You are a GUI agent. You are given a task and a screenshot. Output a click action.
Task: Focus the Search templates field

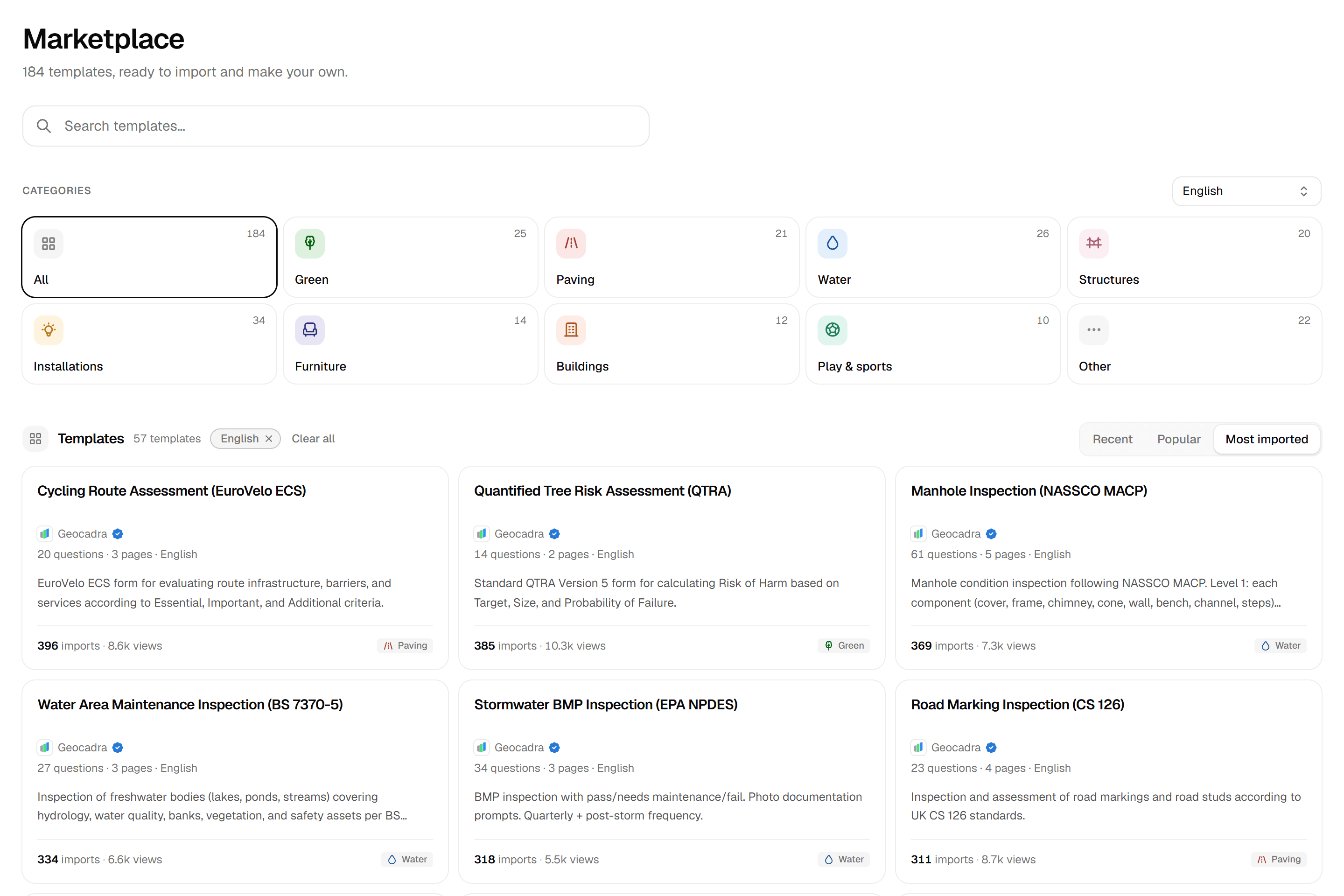[336, 126]
